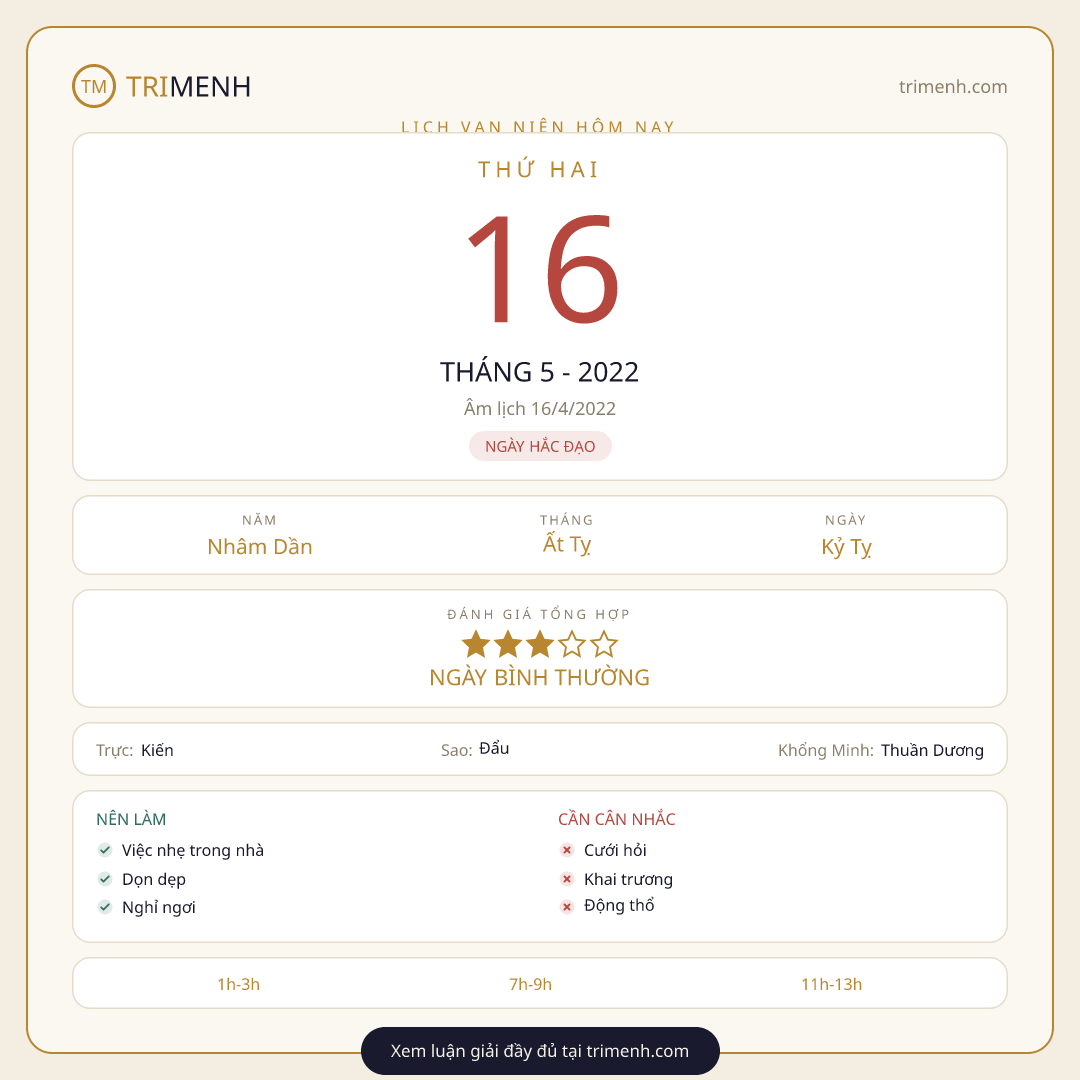Click the Âm lịch 16/4/2022 text
Image resolution: width=1080 pixels, height=1080 pixels.
tap(539, 408)
